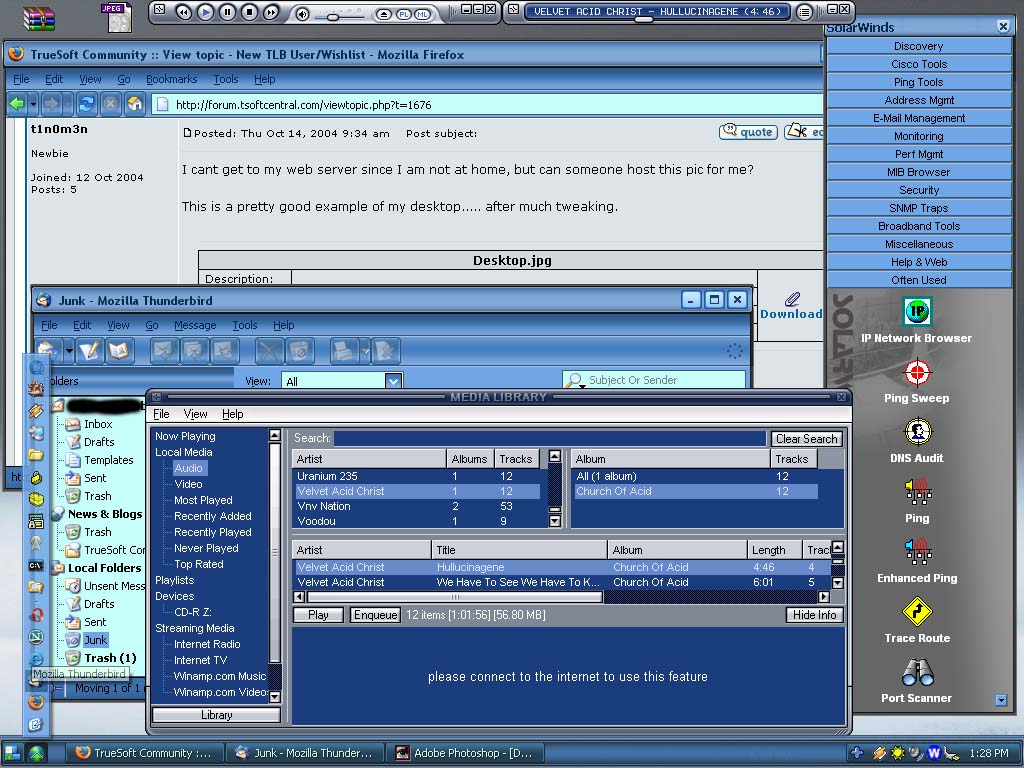Click the Winamp play button
The image size is (1024, 768).
pyautogui.click(x=205, y=12)
